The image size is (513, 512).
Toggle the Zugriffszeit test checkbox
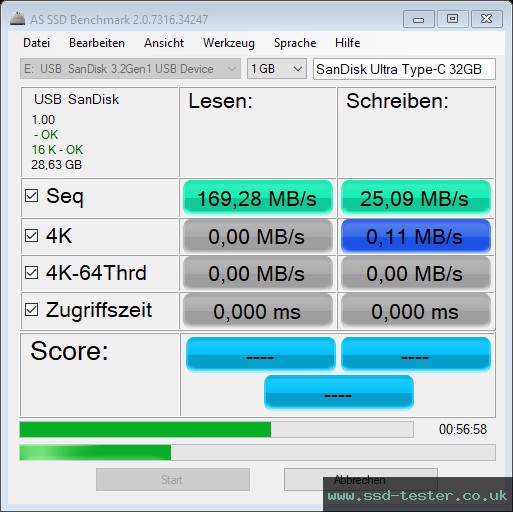pos(31,309)
